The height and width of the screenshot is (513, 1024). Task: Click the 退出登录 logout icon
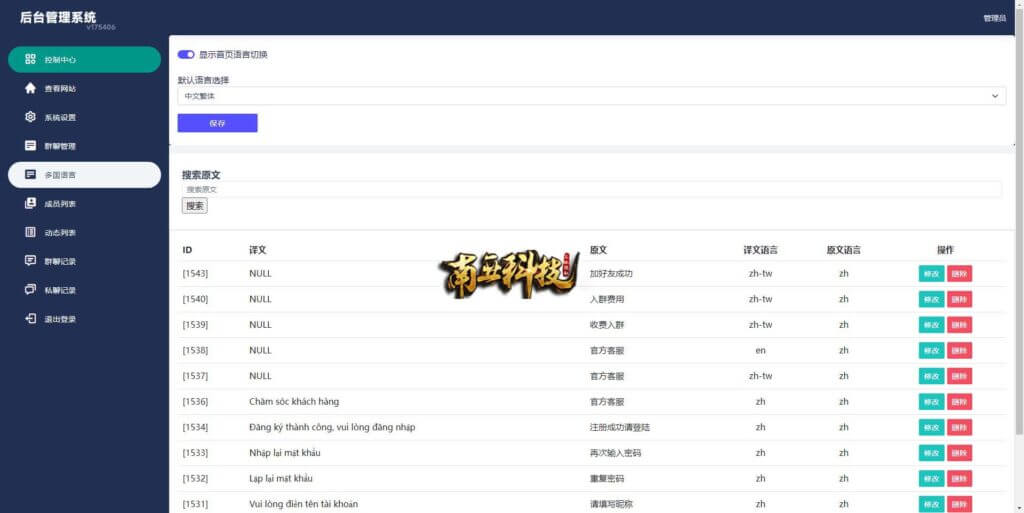[x=30, y=319]
